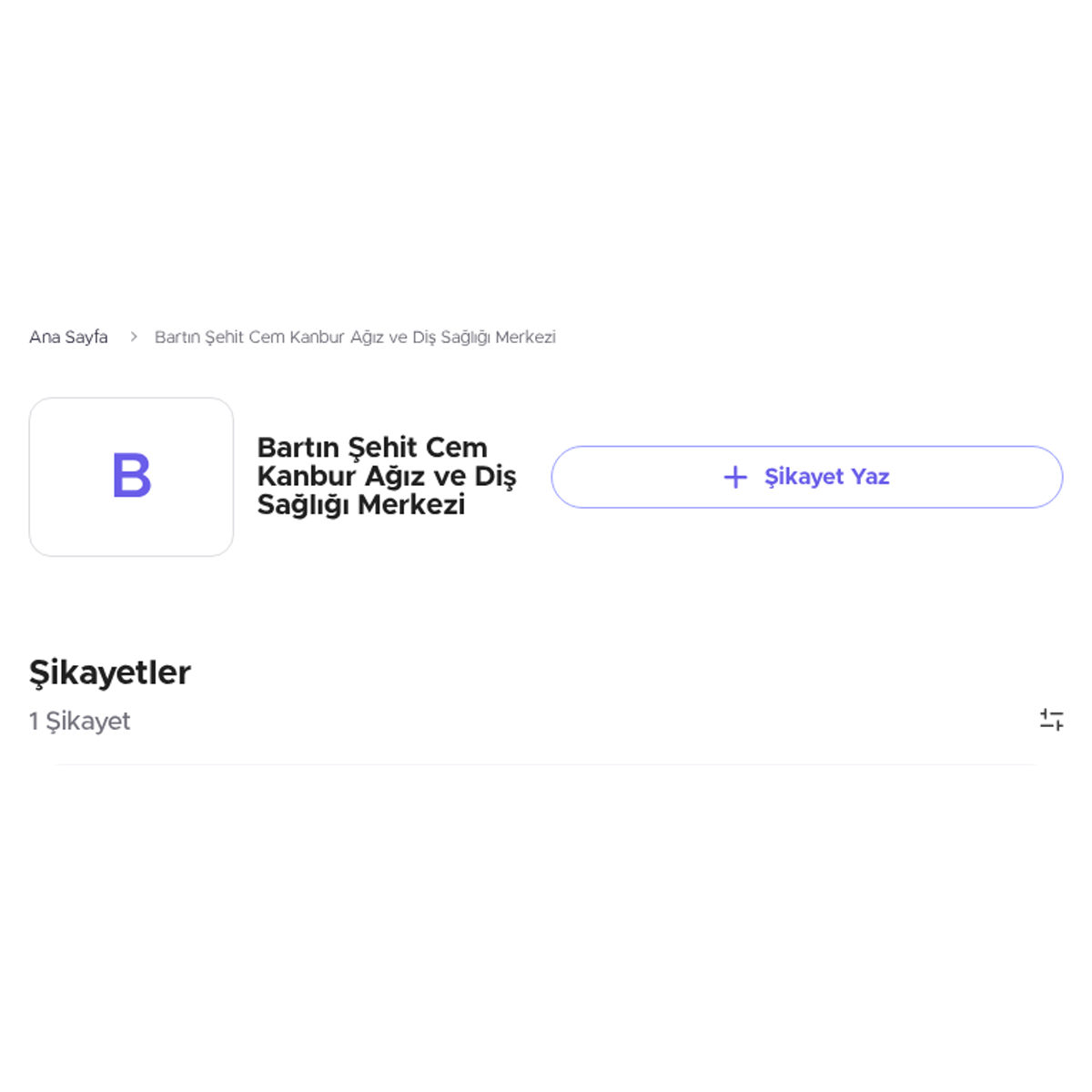Open the B logo thumbnail card
The image size is (1092, 1092).
131,477
